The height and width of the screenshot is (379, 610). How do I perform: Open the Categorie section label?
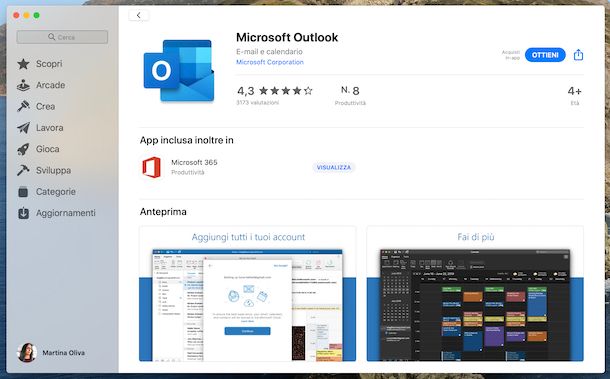tap(56, 191)
